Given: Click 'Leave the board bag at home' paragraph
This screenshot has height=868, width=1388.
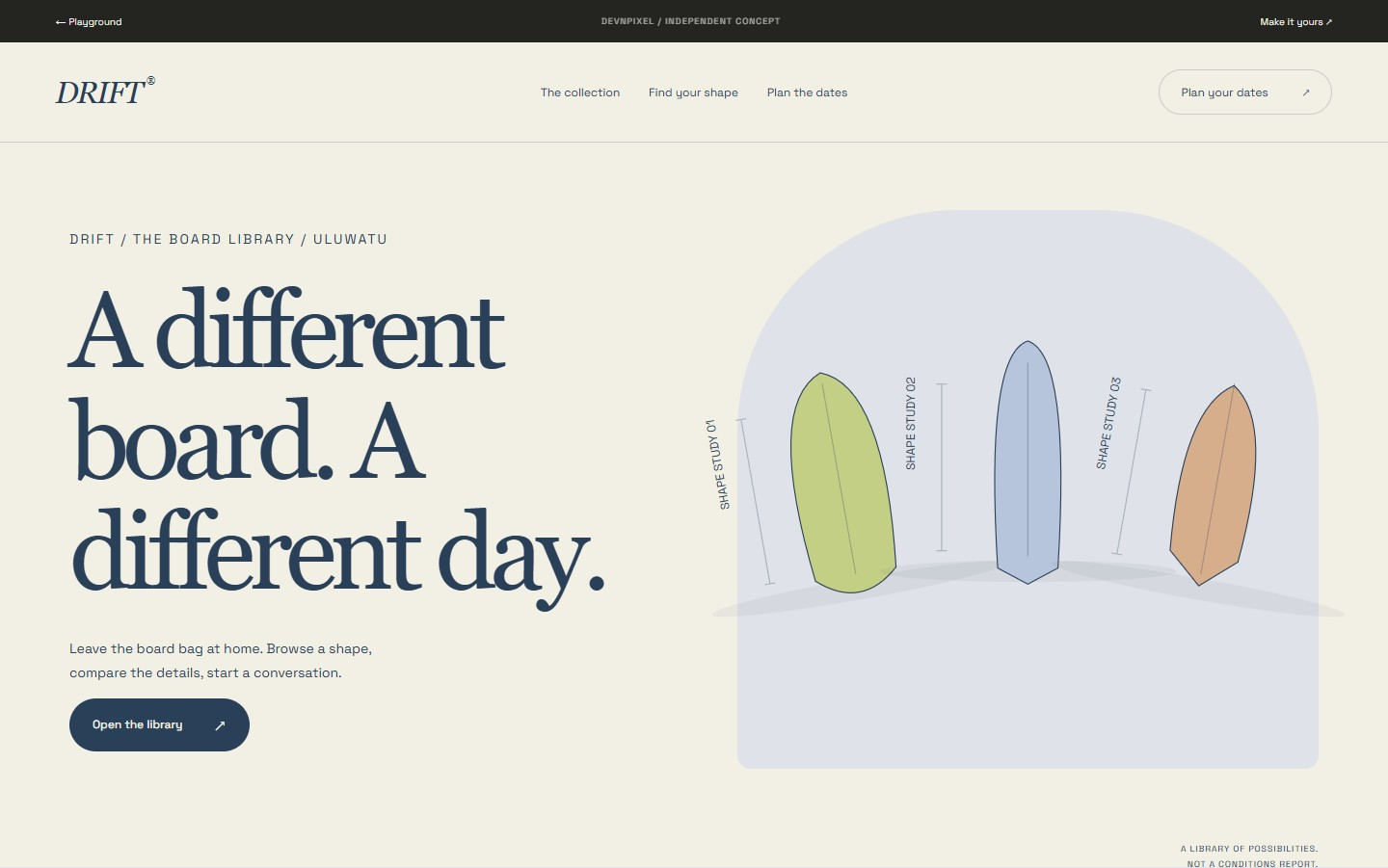Looking at the screenshot, I should click(x=221, y=661).
